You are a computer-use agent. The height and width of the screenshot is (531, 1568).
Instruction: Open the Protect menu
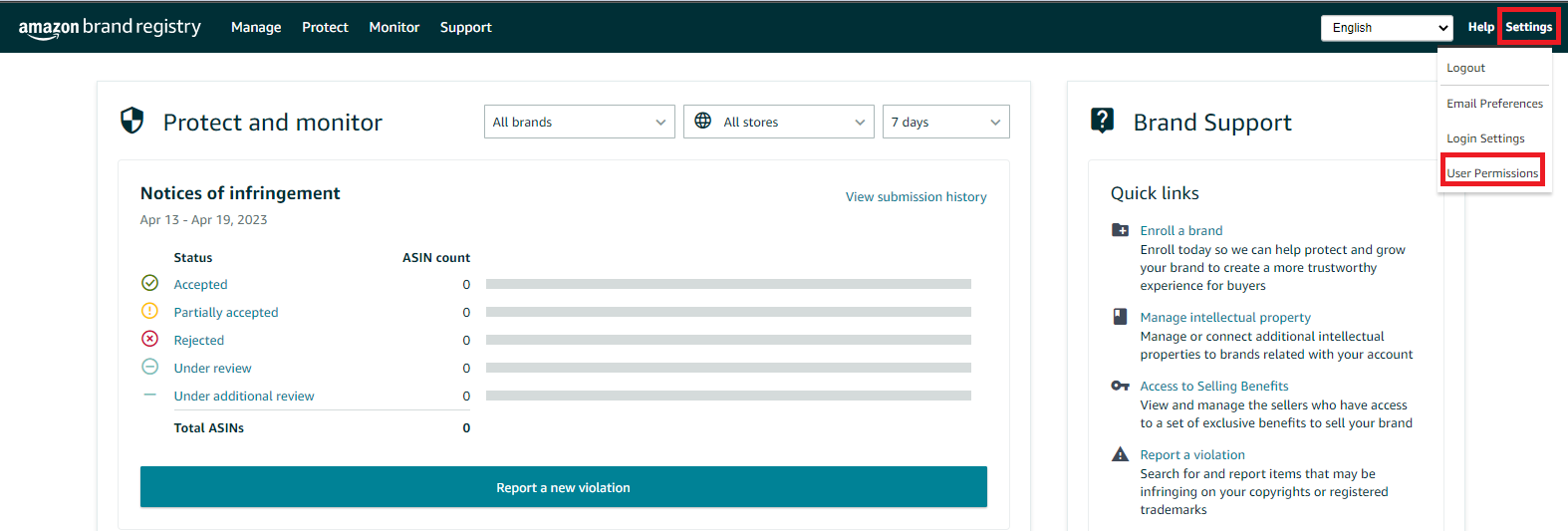tap(325, 28)
